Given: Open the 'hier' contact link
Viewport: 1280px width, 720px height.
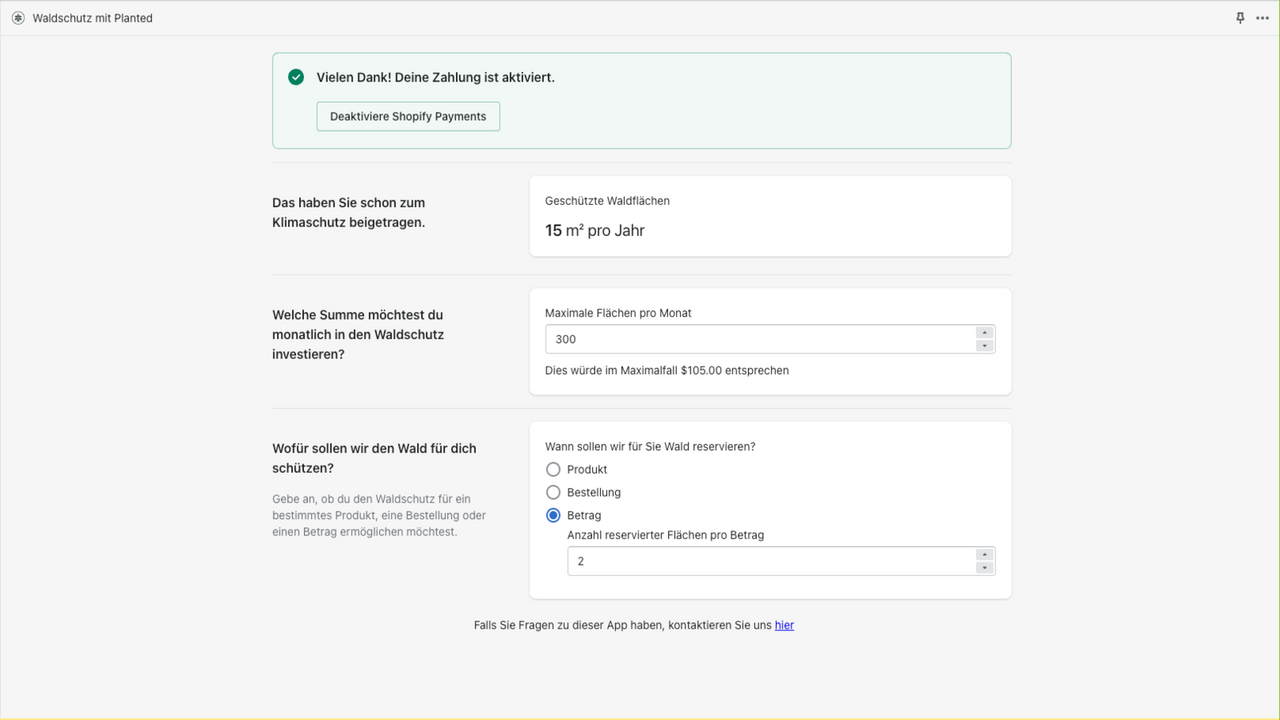Looking at the screenshot, I should coord(784,625).
